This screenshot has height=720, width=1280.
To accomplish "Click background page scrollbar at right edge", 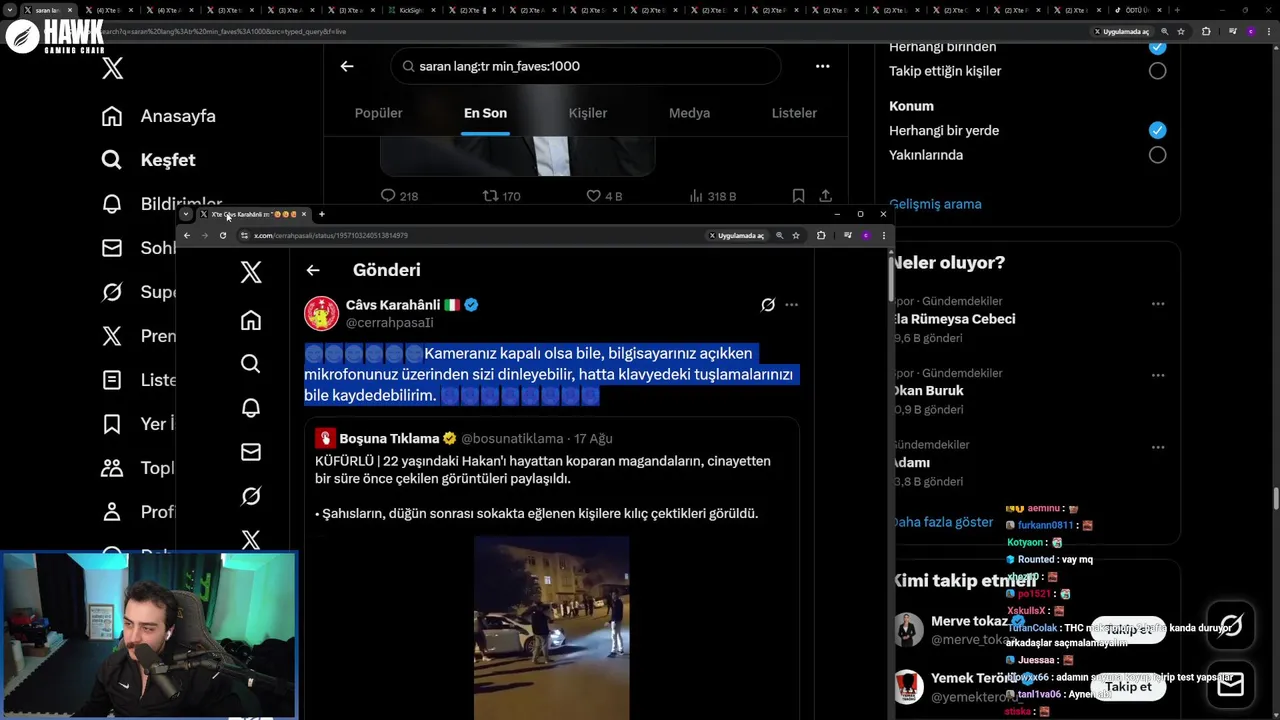I will pyautogui.click(x=1275, y=497).
